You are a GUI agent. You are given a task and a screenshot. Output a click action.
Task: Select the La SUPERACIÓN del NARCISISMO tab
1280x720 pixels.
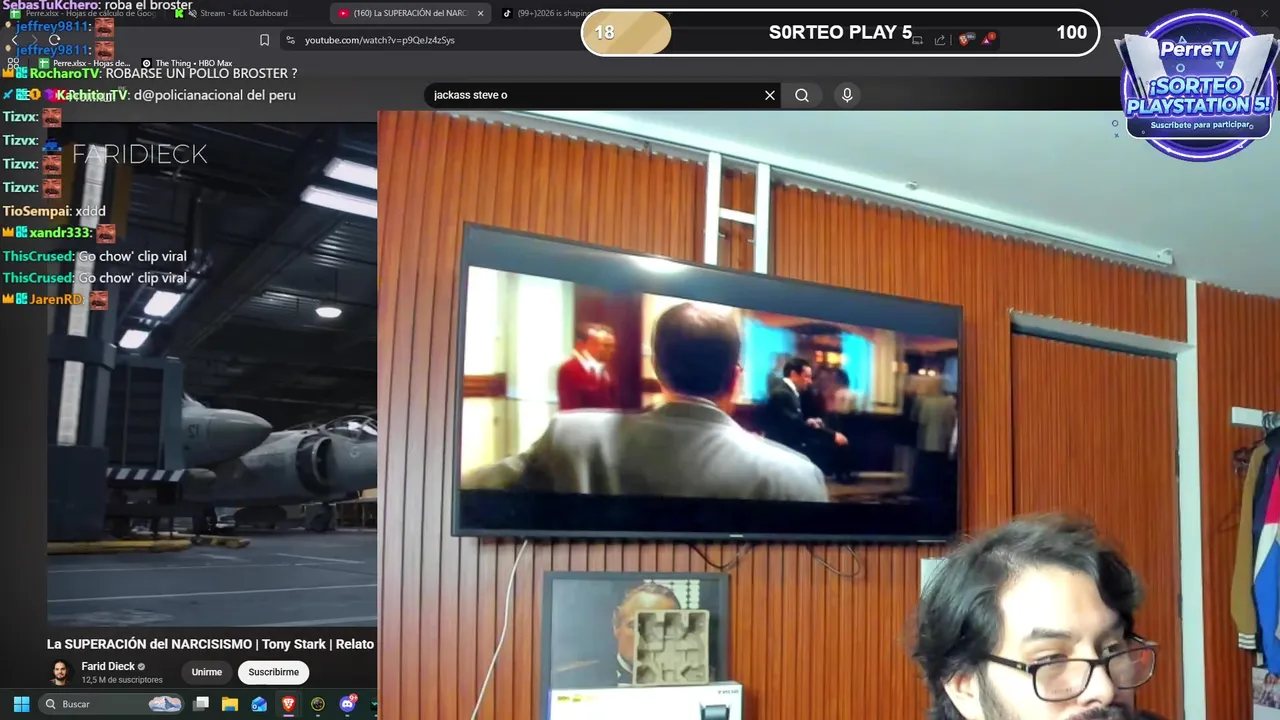(410, 13)
